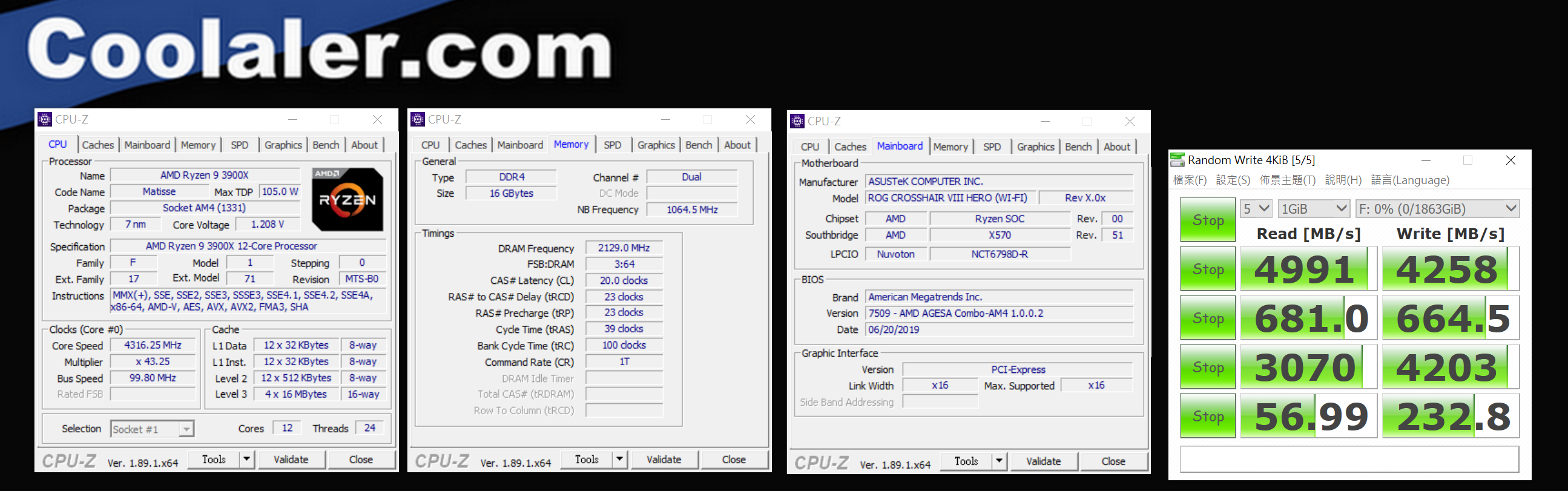Click the Threads value 24
The width and height of the screenshot is (1568, 491).
coord(369,427)
